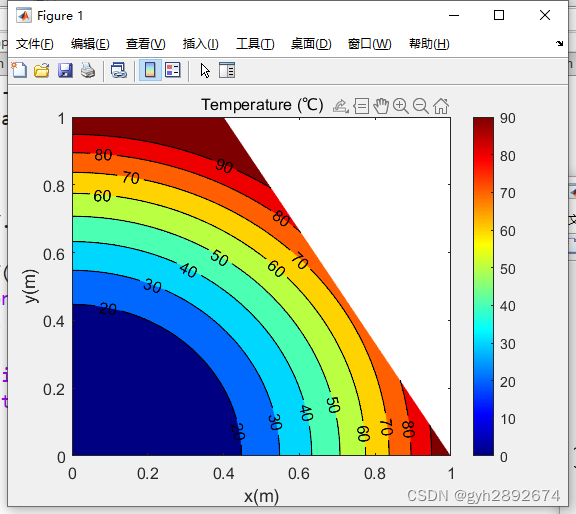This screenshot has width=576, height=514.
Task: Click the y-axis tick label 0.6
Action: click(x=54, y=254)
